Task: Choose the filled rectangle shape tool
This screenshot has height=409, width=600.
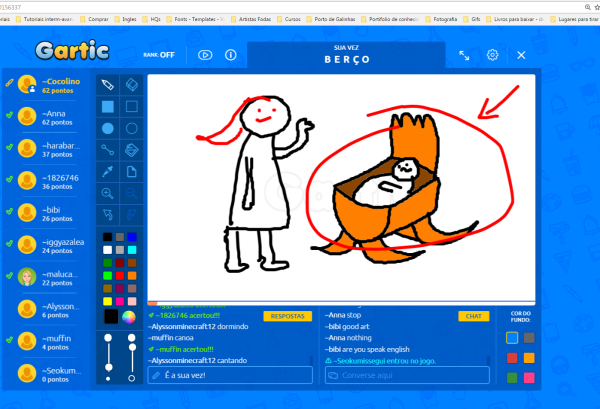Action: pyautogui.click(x=108, y=106)
